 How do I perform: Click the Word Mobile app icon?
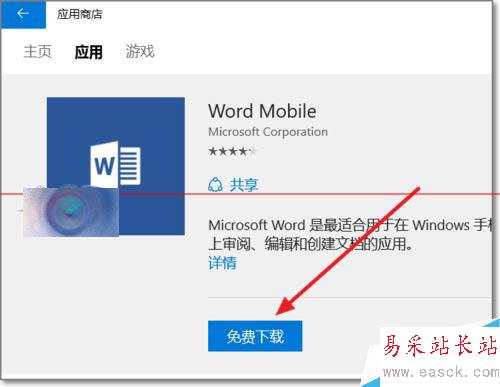116,166
